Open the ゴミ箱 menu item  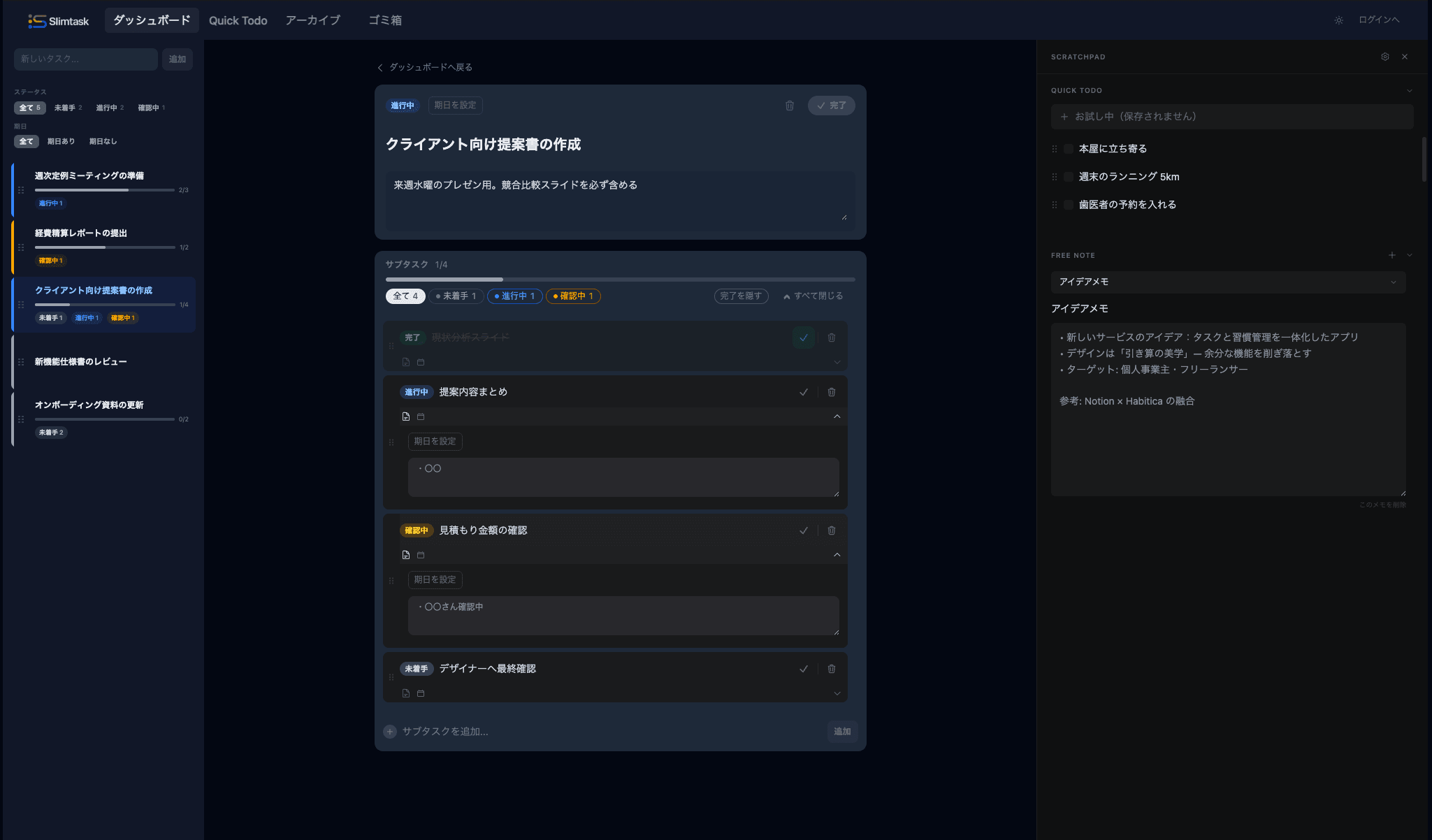click(x=383, y=20)
